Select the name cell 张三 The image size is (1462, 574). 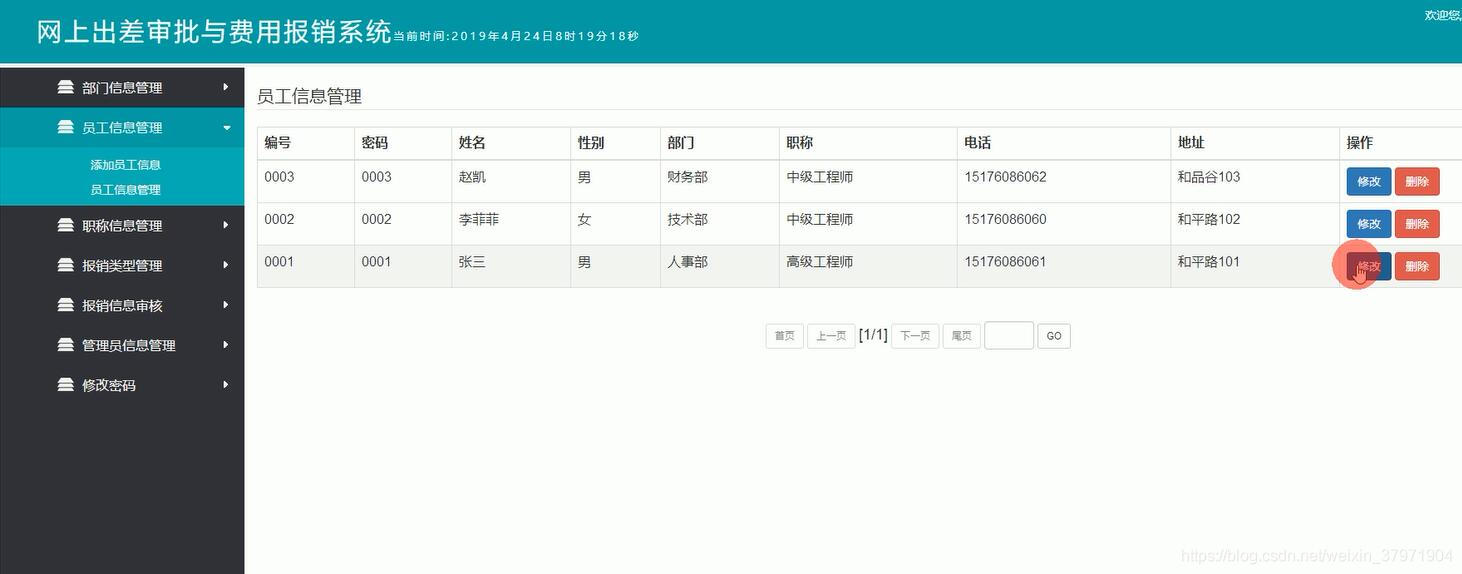pos(472,262)
